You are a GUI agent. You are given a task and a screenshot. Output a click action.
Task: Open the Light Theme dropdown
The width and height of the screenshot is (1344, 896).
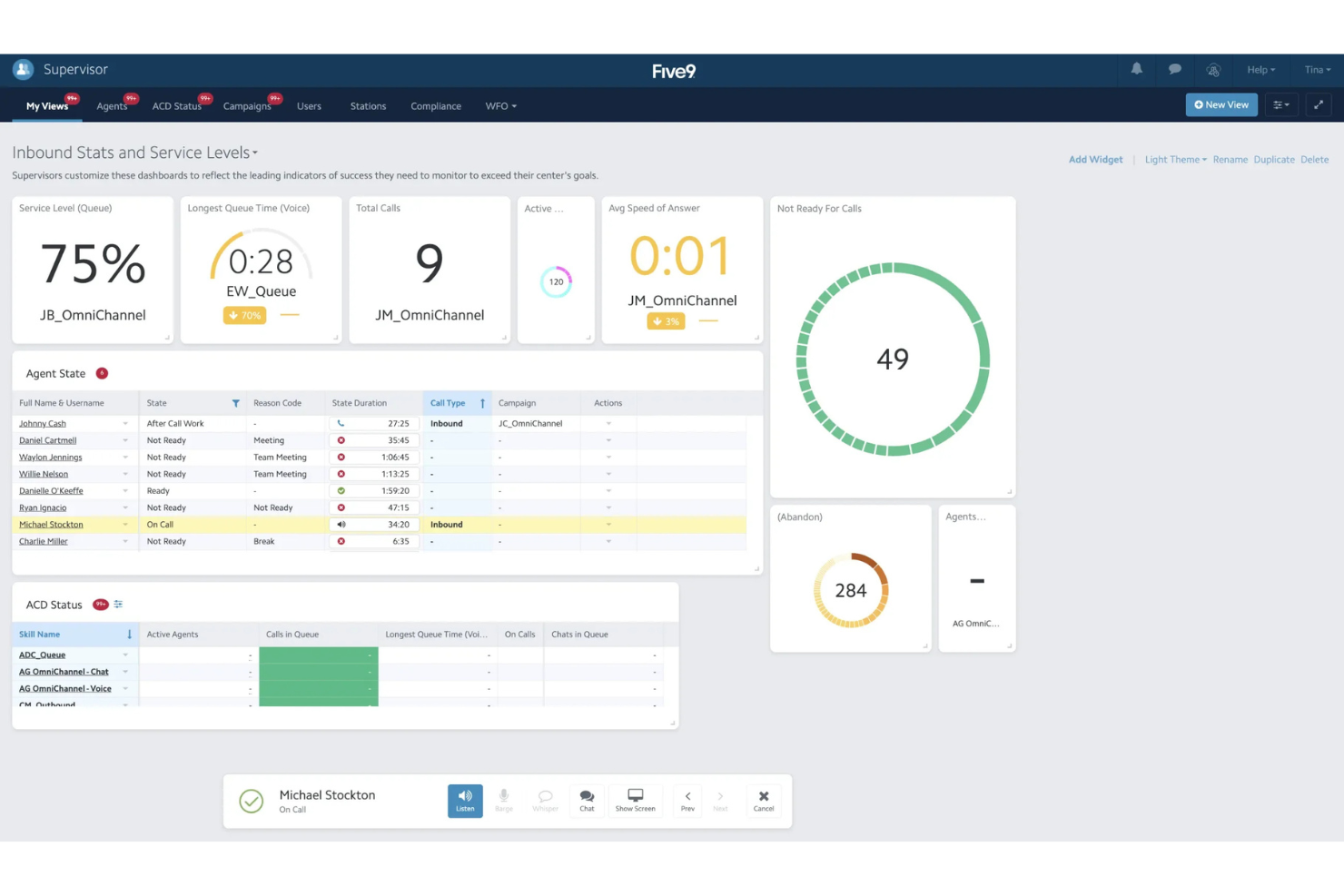tap(1174, 160)
